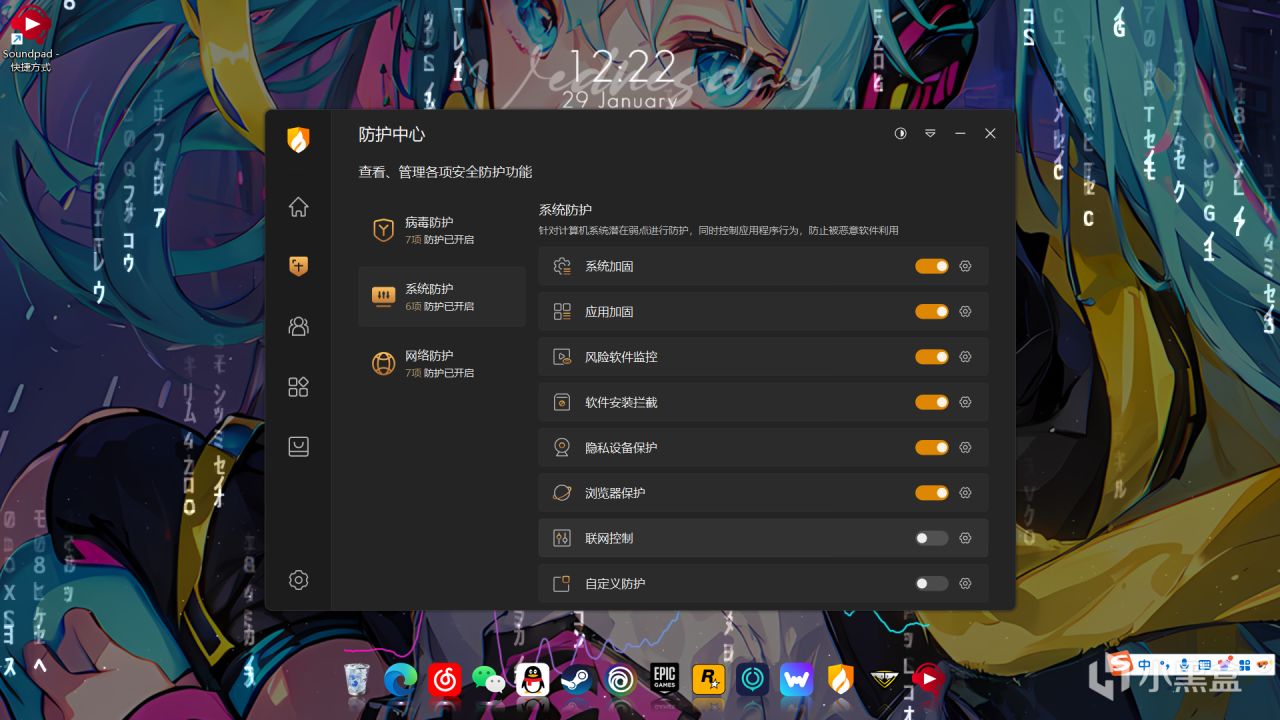Toggle 风险软件监控 off
Viewport: 1280px width, 720px height.
pyautogui.click(x=932, y=356)
